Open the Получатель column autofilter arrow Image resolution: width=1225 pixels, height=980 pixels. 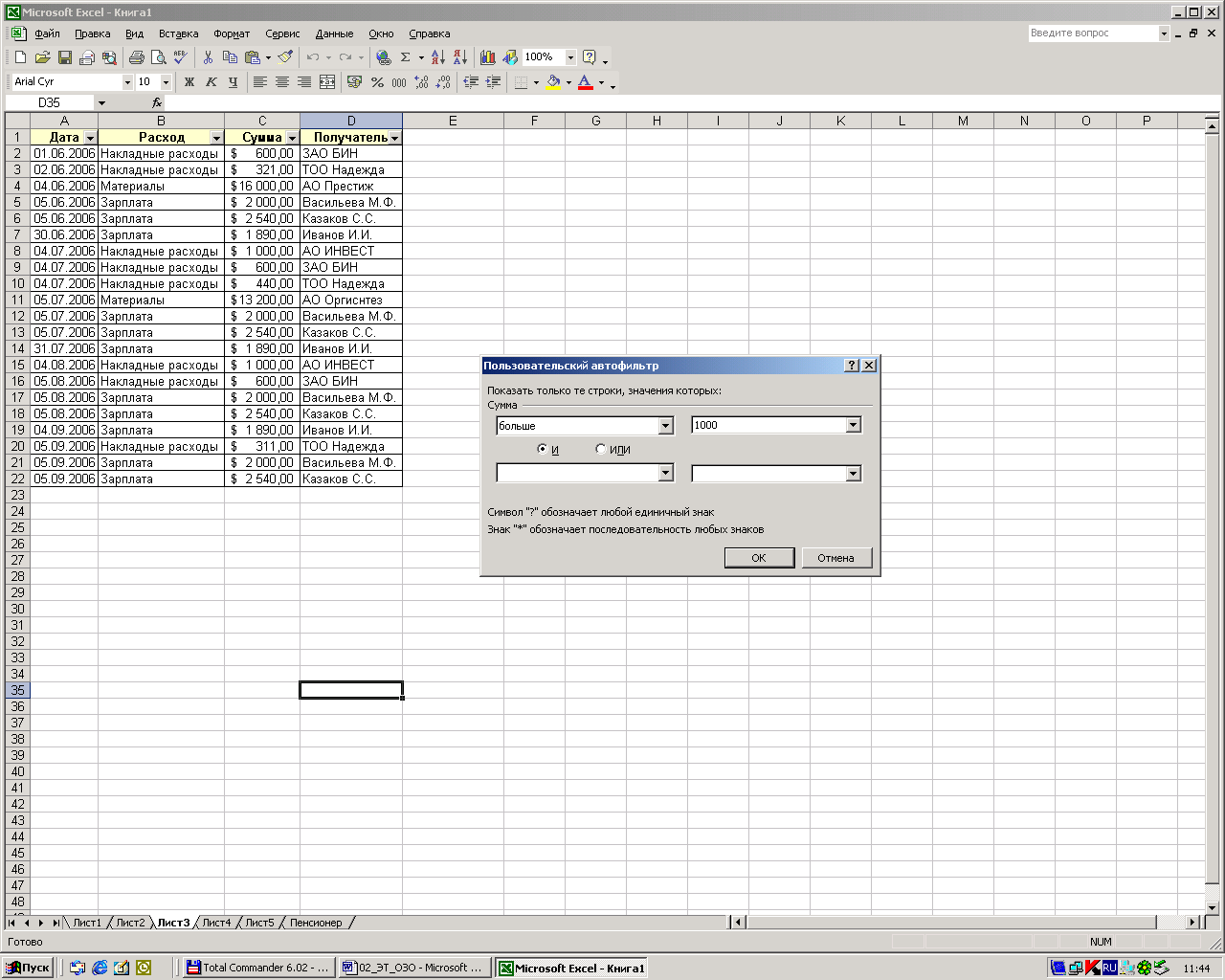394,138
